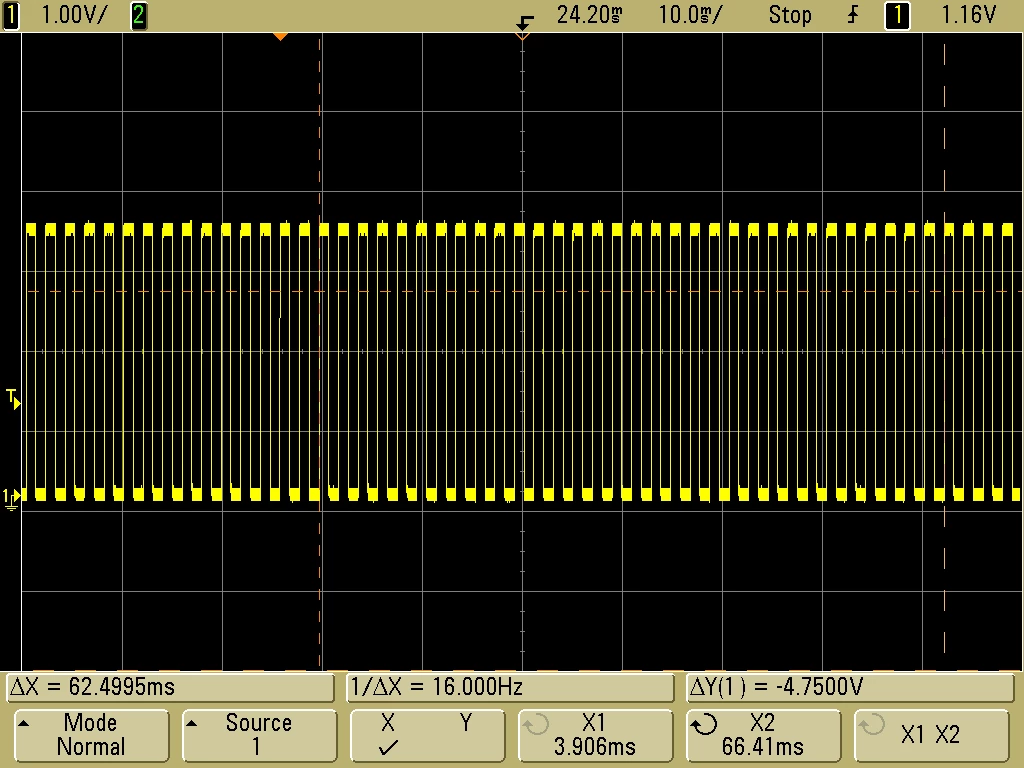Click the checkmark under X on the softkey
The width and height of the screenshot is (1024, 768).
(388, 747)
